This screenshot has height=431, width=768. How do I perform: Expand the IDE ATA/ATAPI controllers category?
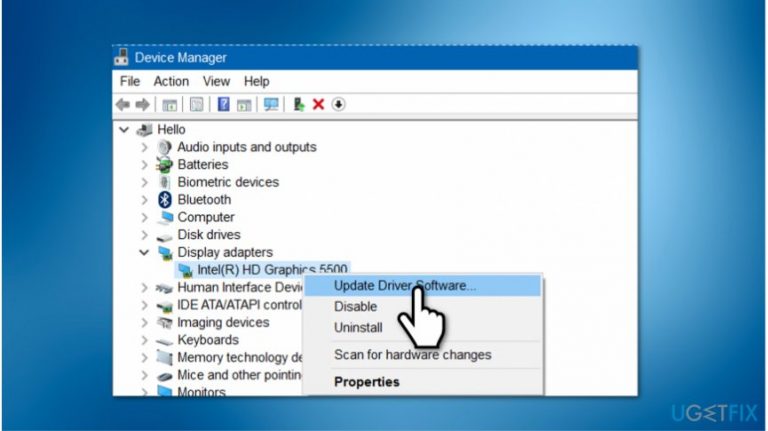pos(144,305)
